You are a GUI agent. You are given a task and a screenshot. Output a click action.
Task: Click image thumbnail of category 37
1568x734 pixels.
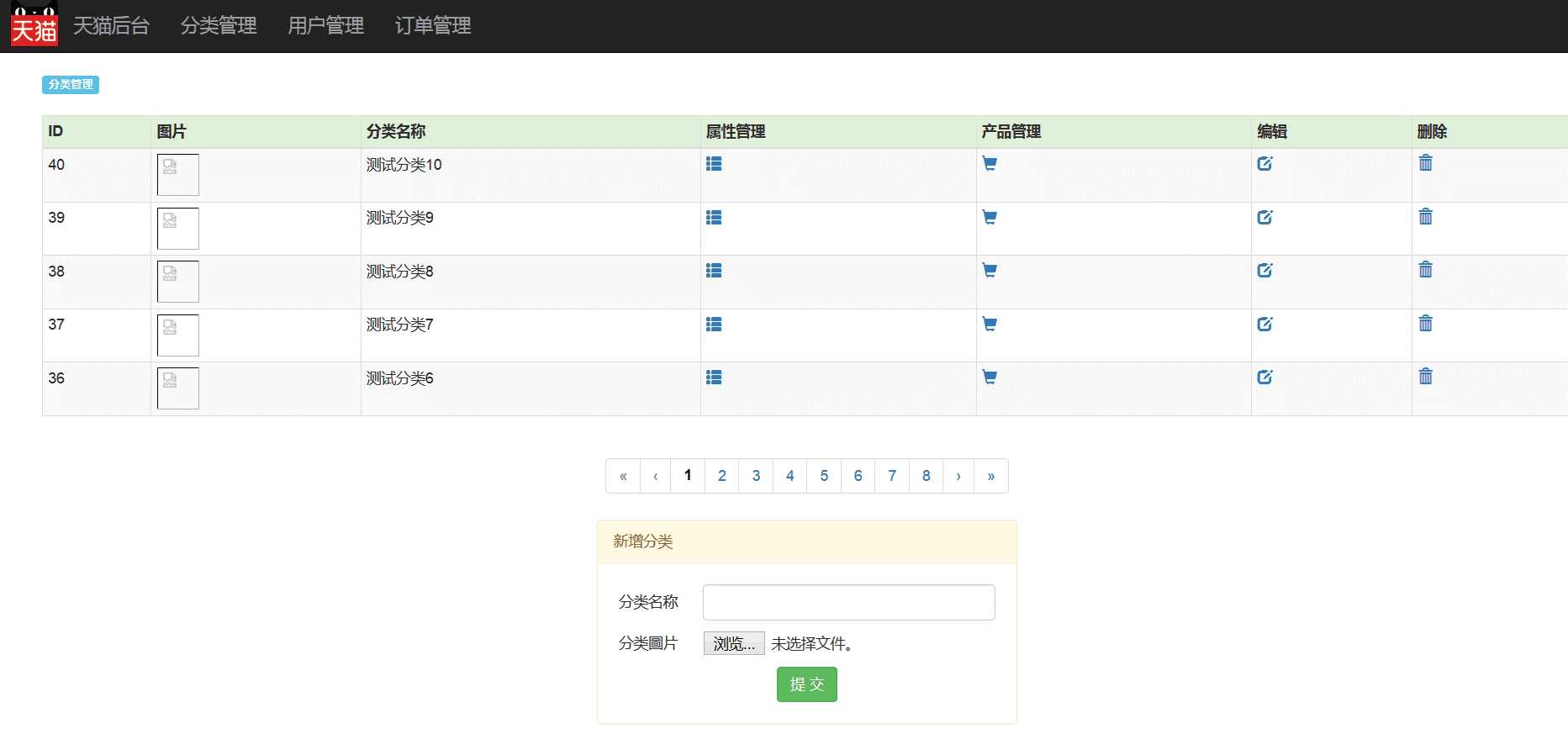point(178,335)
